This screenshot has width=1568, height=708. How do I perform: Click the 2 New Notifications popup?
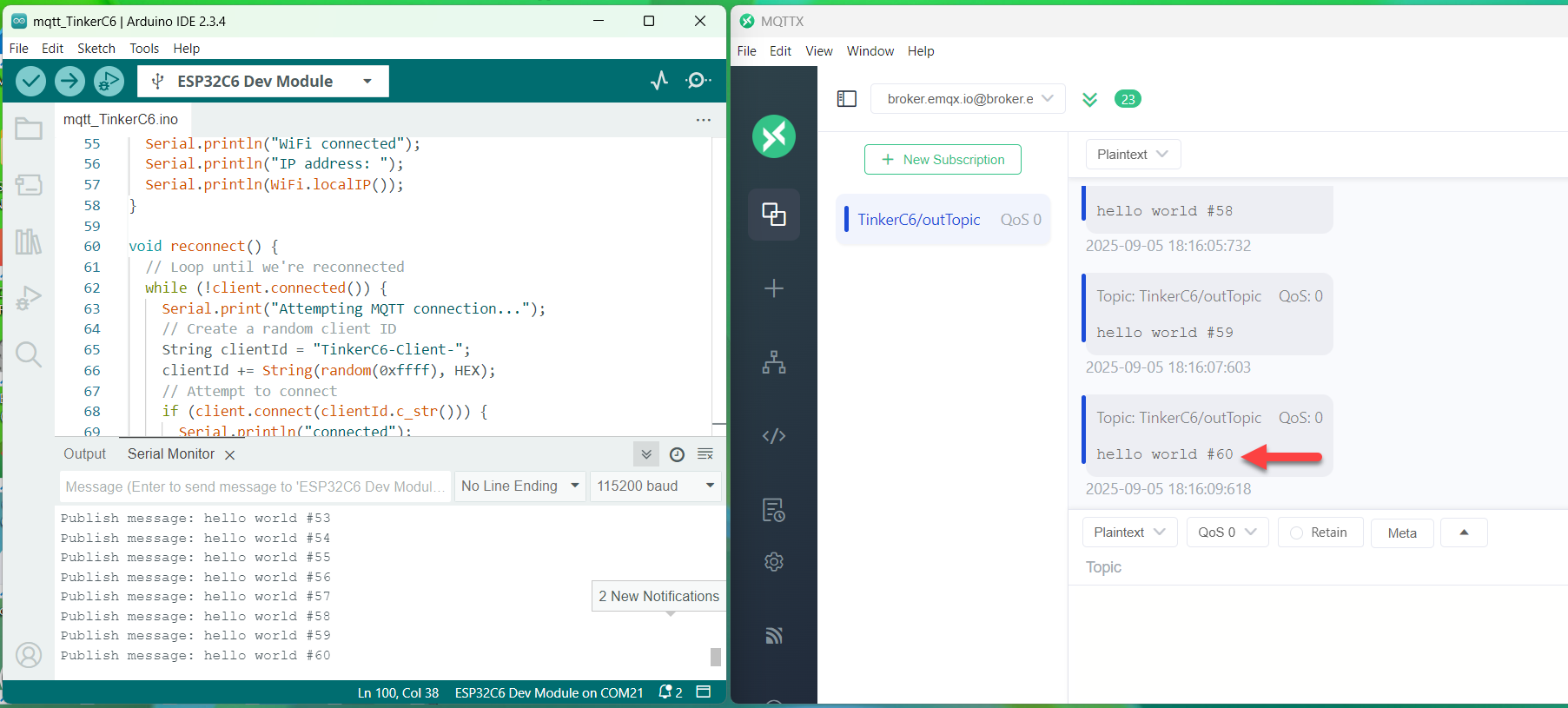(658, 596)
